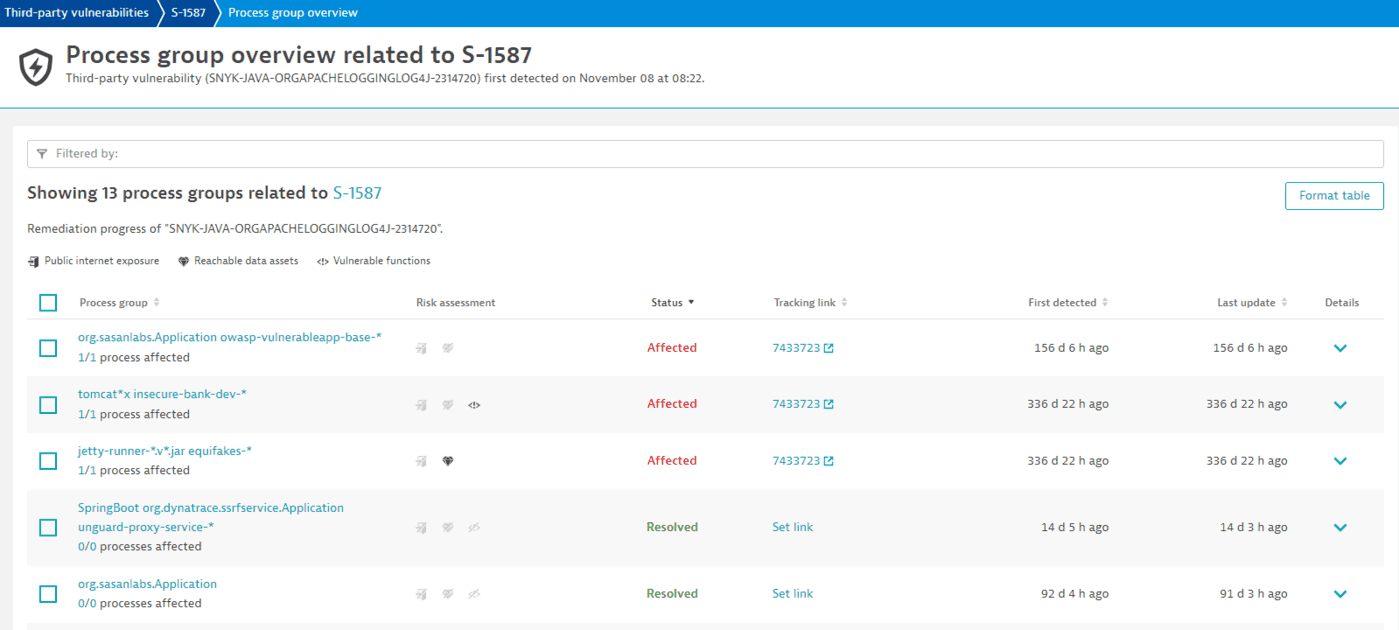Viewport: 1399px width, 630px height.
Task: Click the Vulnerable functions legend icon
Action: click(x=322, y=260)
